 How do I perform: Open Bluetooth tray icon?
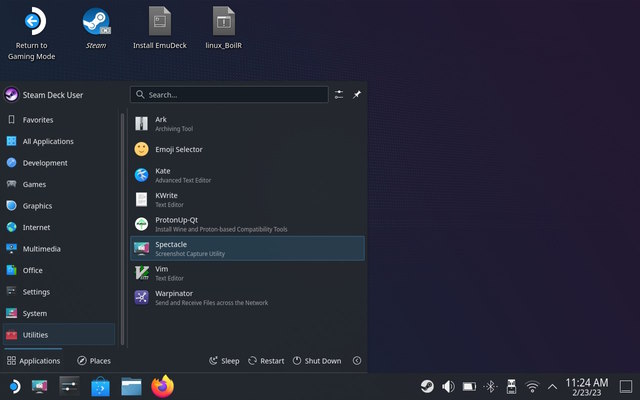coord(490,386)
